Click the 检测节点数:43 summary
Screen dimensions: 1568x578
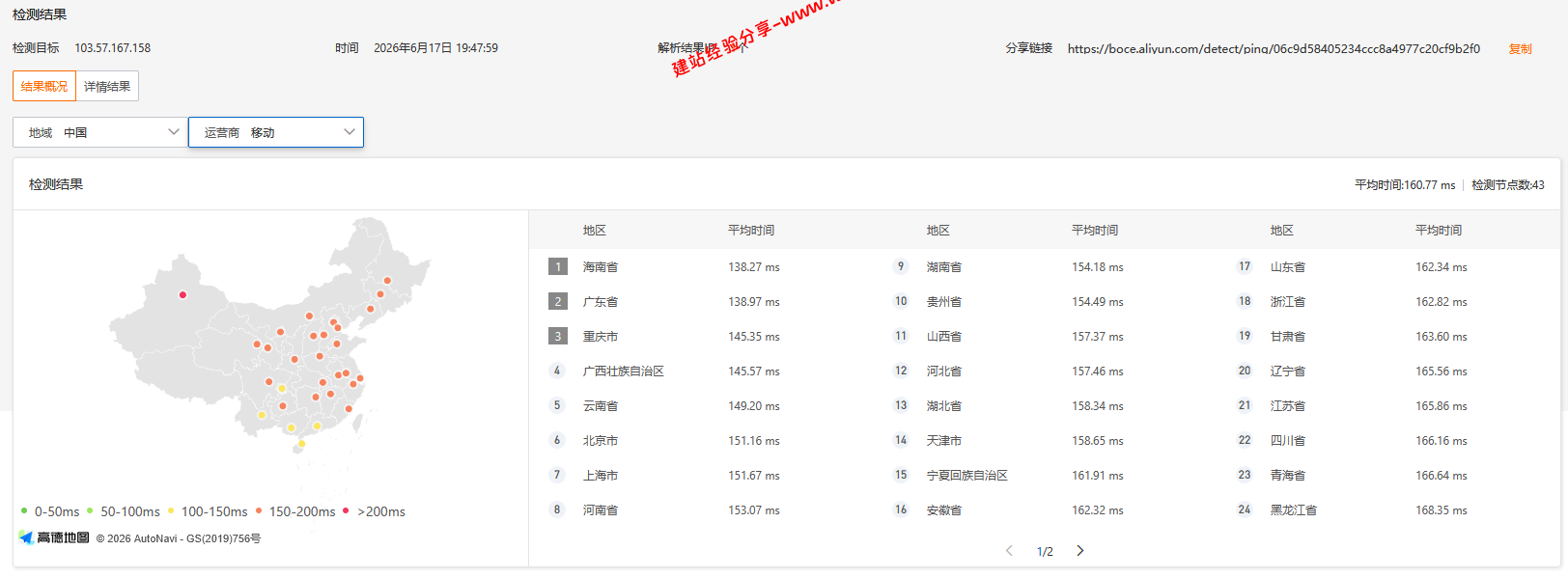point(1508,185)
